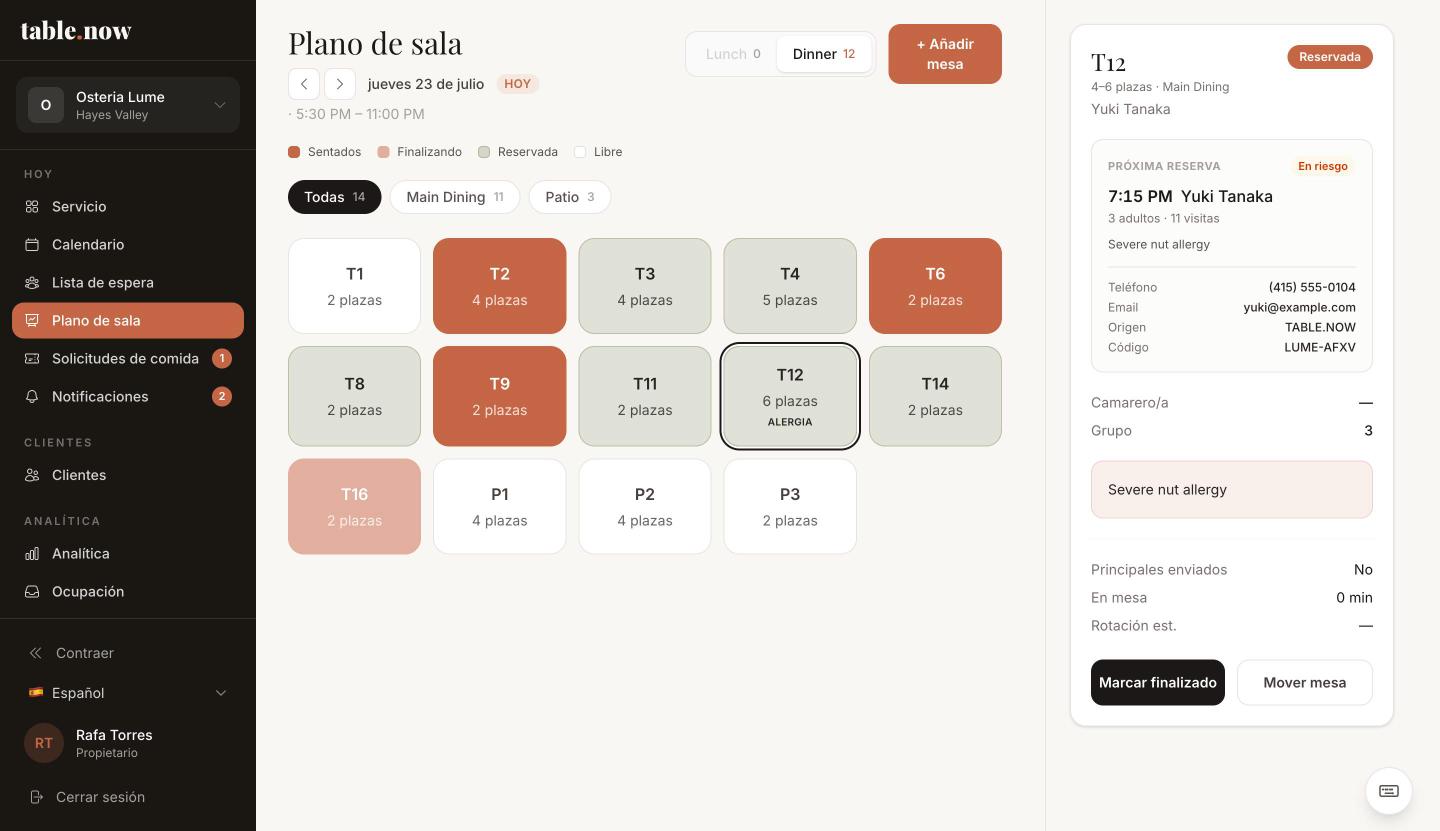Click the Cerrar sesión logout icon
Viewport: 1440px width, 831px height.
(x=36, y=797)
